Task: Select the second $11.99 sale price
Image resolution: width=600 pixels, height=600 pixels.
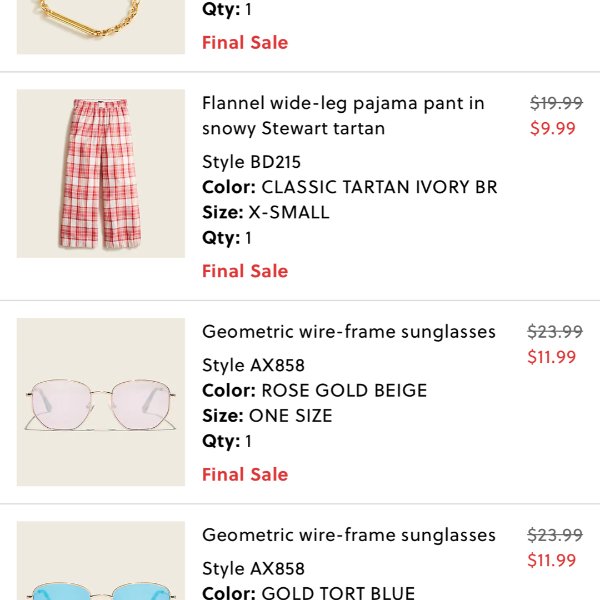Action: [551, 560]
